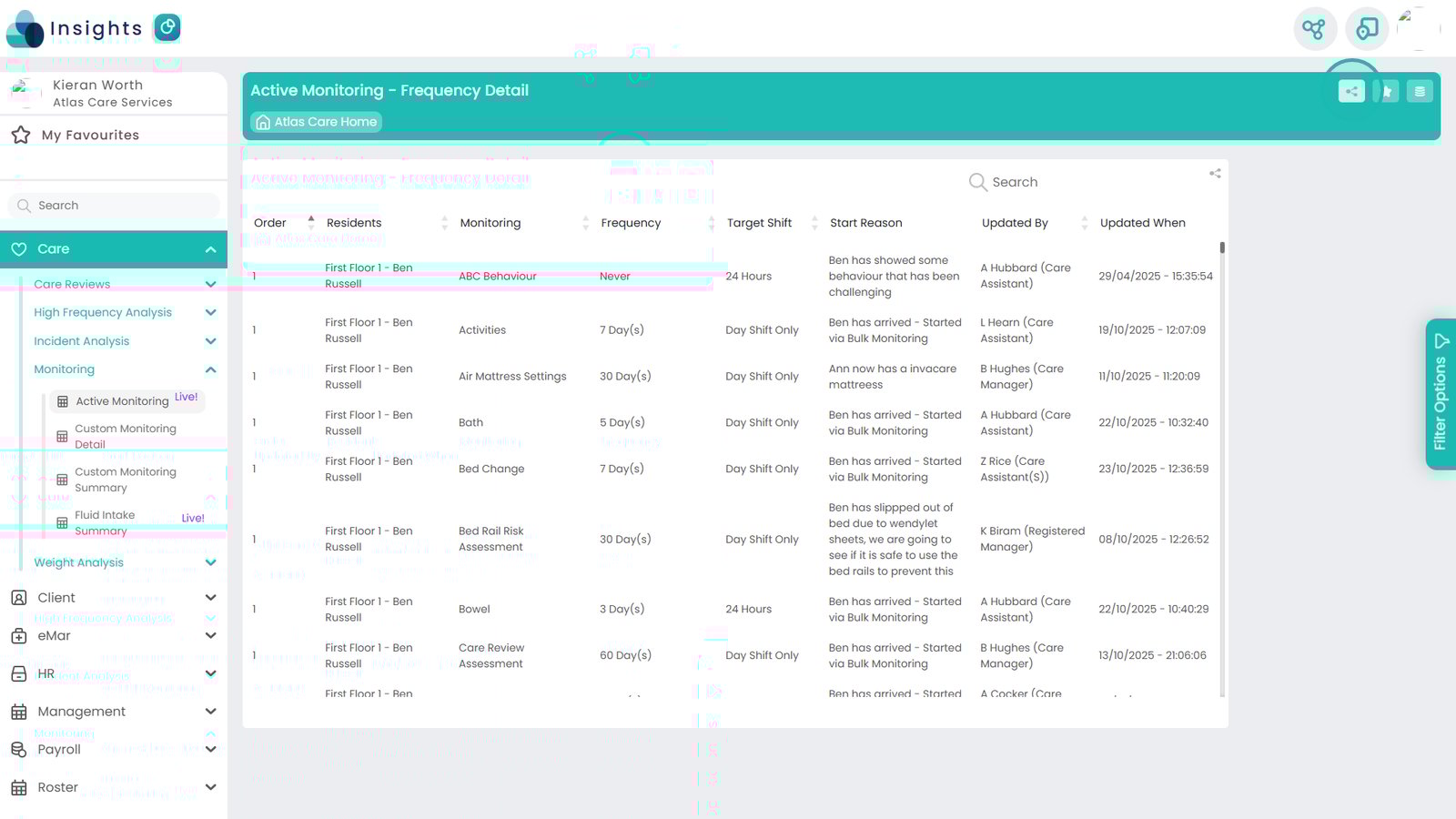Click the location pin icon in top bar
The width and height of the screenshot is (1456, 819).
(1367, 29)
